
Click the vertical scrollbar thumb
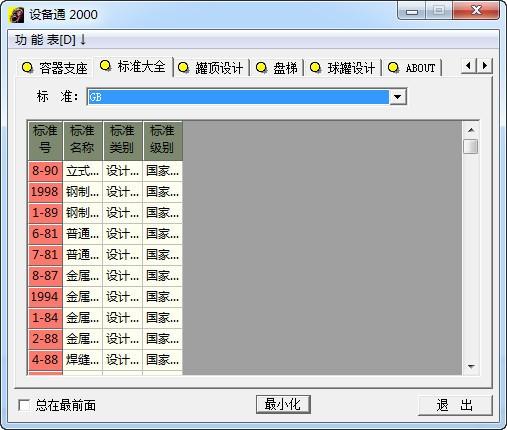point(471,146)
